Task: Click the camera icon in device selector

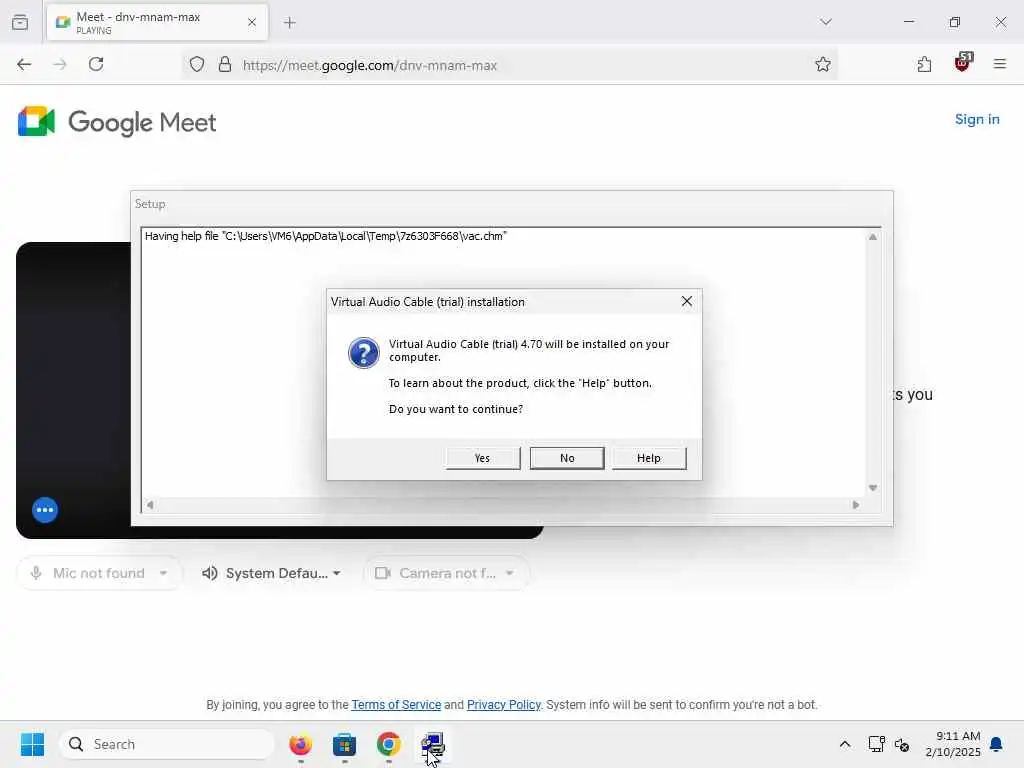Action: (383, 573)
